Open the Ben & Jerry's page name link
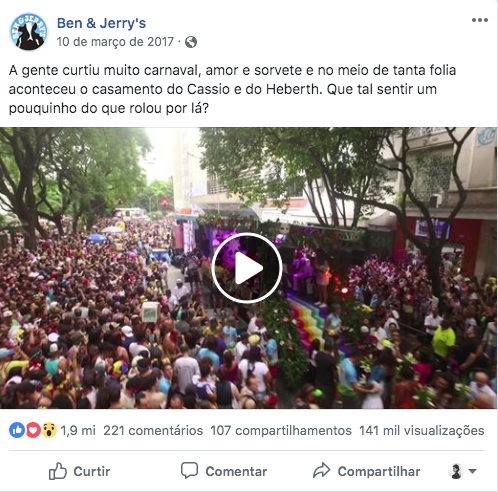The image size is (498, 492). pos(101,23)
